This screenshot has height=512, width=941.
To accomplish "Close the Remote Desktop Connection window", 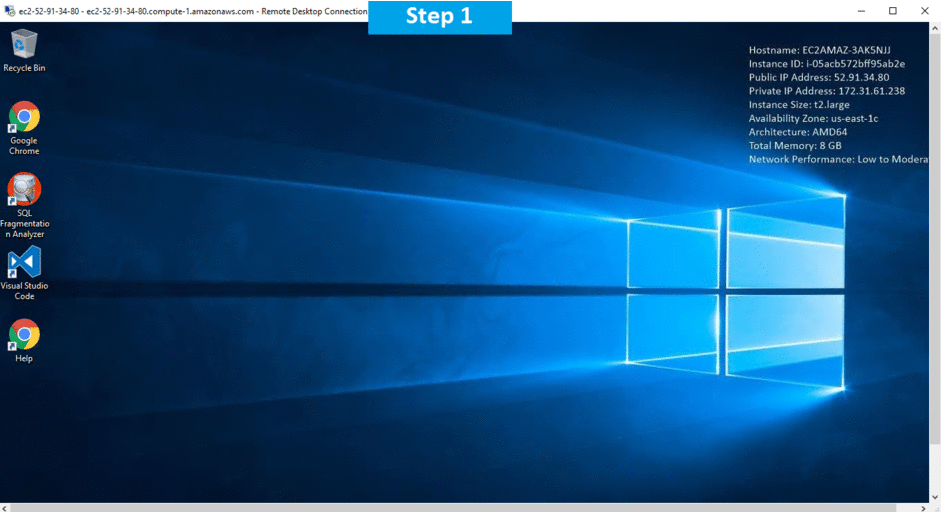I will click(925, 11).
